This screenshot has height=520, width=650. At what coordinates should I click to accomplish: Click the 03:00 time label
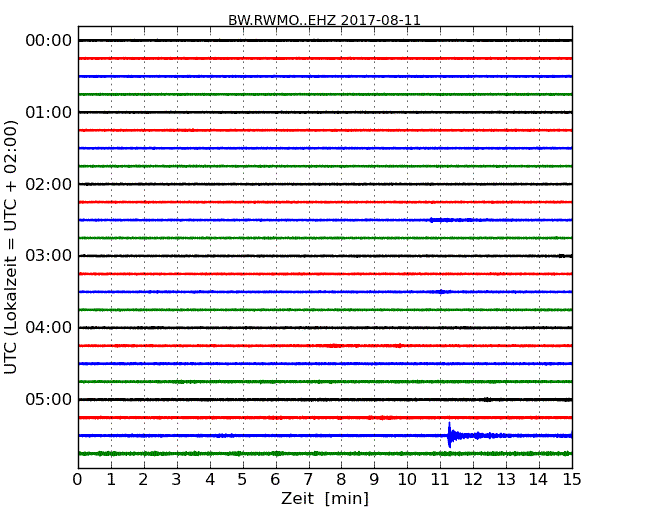(49, 256)
